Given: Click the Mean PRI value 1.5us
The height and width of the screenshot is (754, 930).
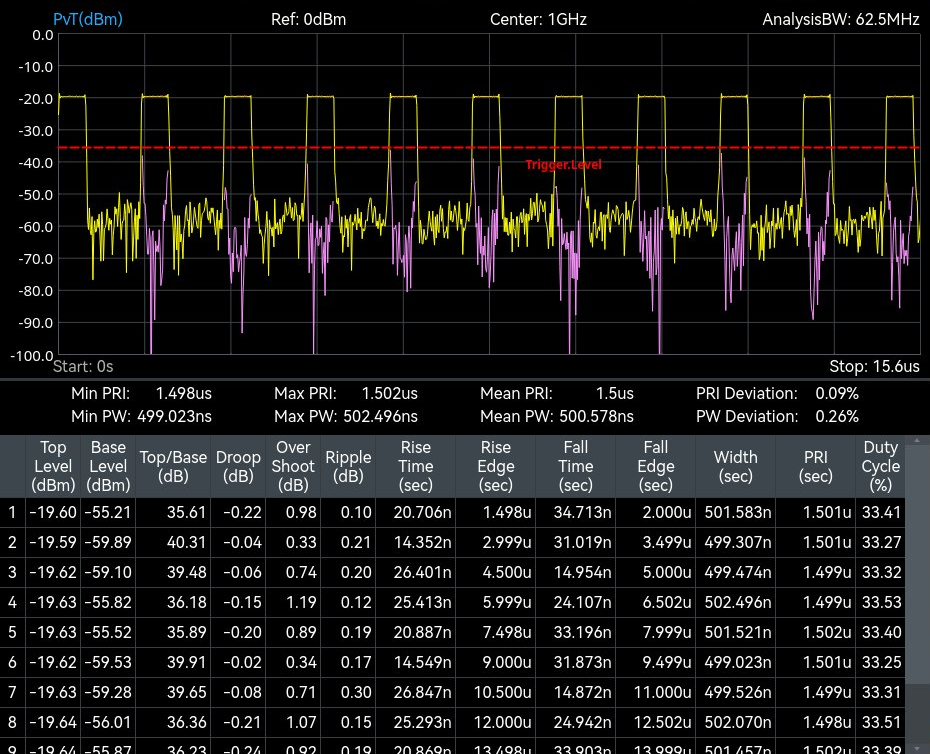Looking at the screenshot, I should coord(614,393).
